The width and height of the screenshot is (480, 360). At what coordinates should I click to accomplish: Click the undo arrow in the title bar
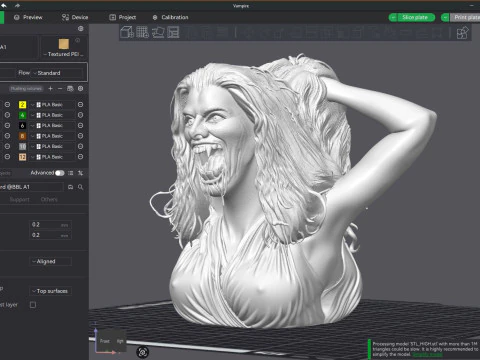coord(4,6)
